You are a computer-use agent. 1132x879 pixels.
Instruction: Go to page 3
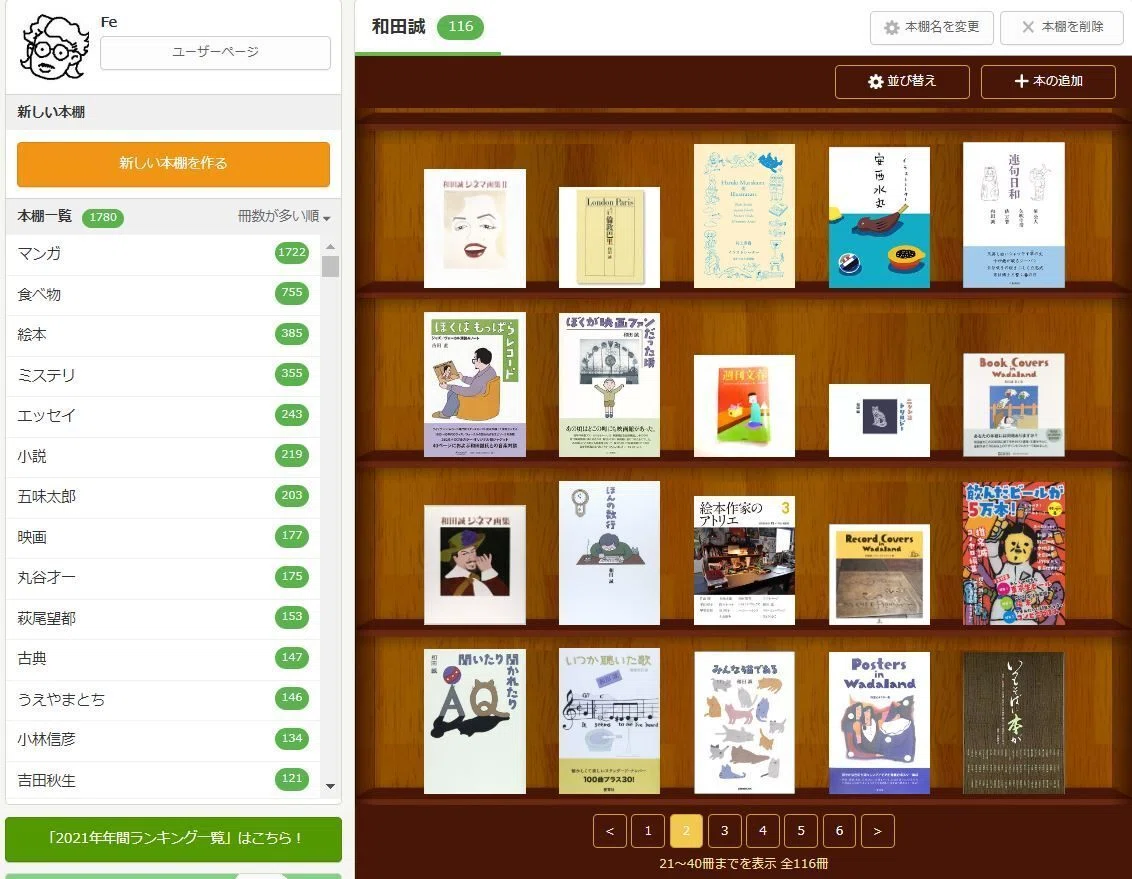[x=725, y=831]
